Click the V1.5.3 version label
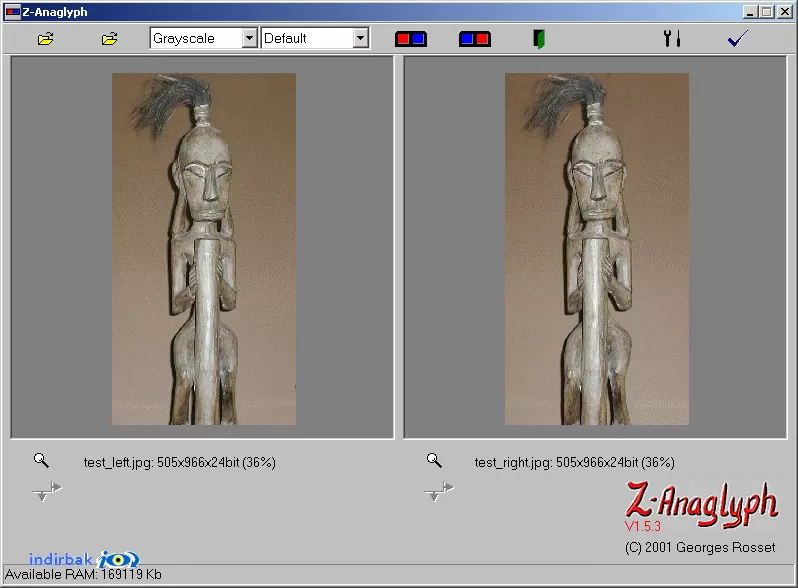Viewport: 798px width, 588px height. (x=642, y=526)
